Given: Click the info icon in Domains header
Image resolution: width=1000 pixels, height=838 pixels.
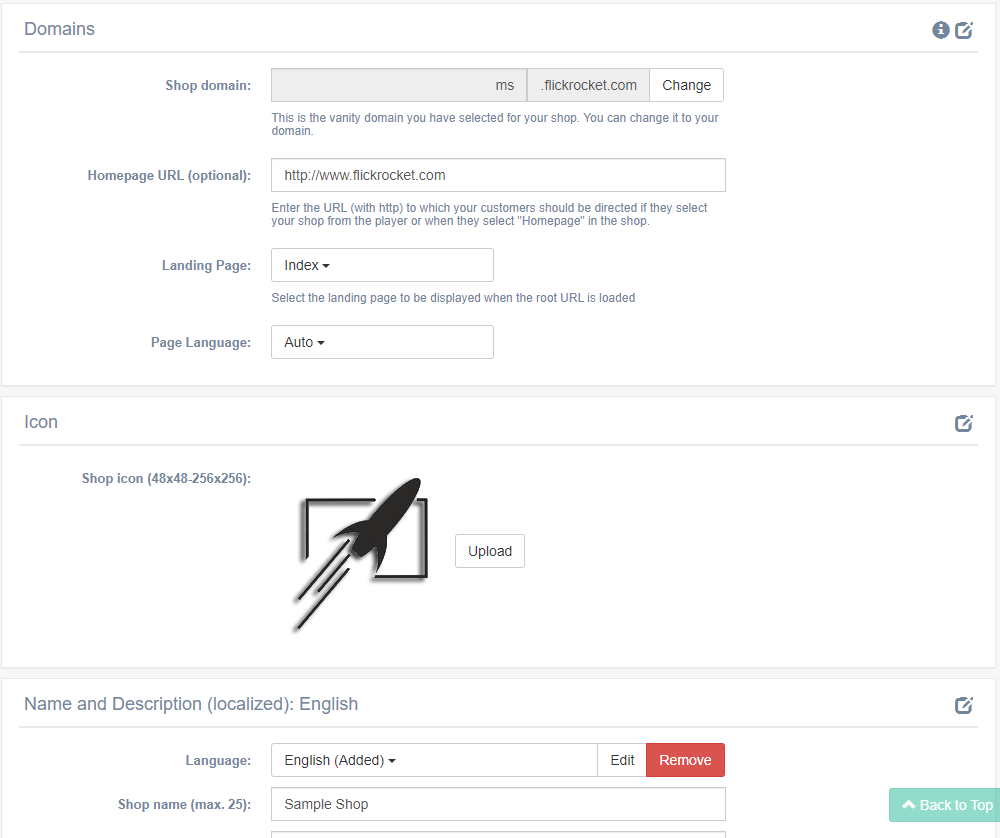Looking at the screenshot, I should (940, 30).
